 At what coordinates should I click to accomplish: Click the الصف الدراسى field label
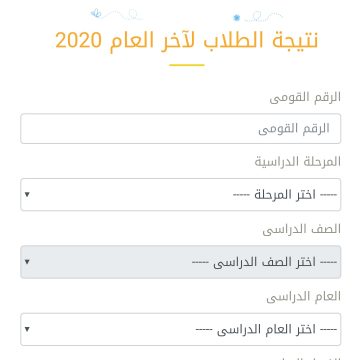coord(302,229)
